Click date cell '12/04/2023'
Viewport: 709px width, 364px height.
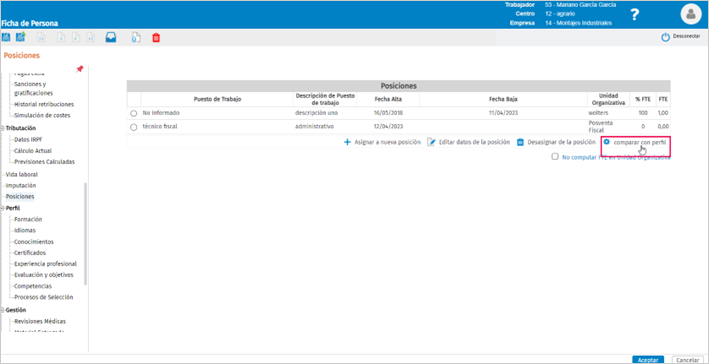(388, 127)
